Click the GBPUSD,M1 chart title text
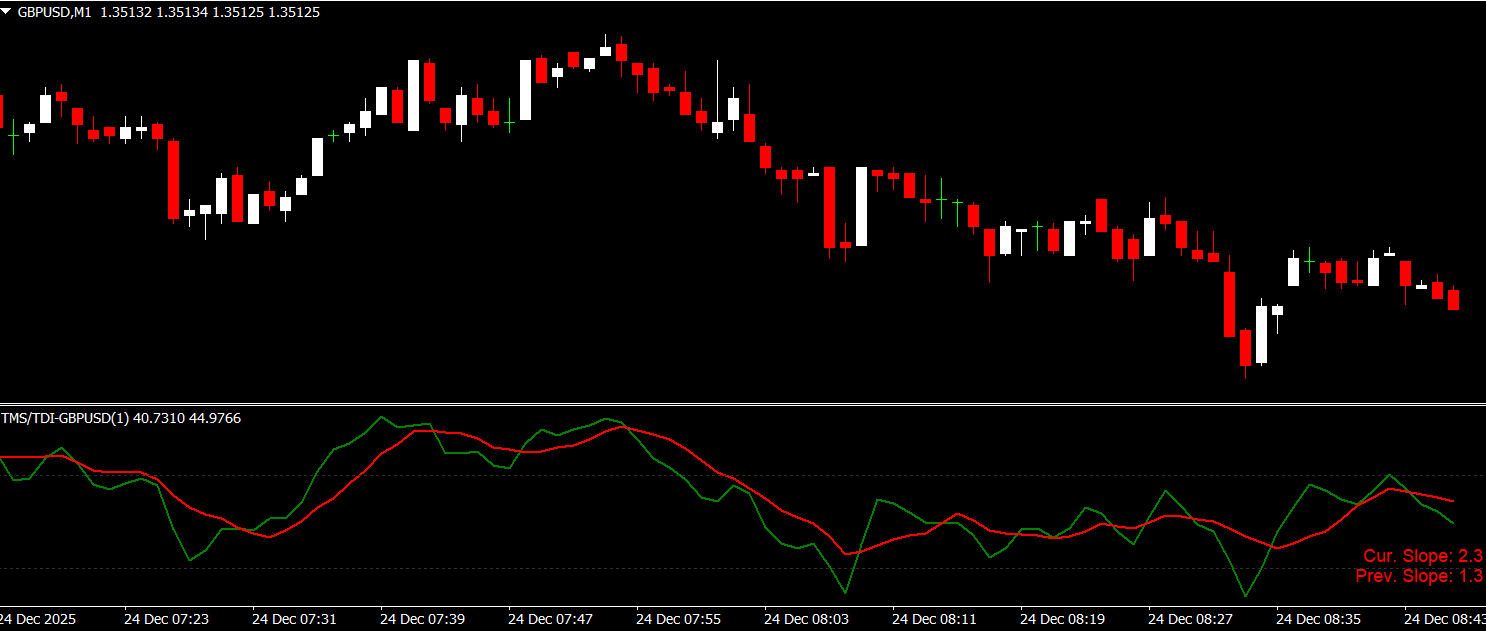 pos(56,12)
